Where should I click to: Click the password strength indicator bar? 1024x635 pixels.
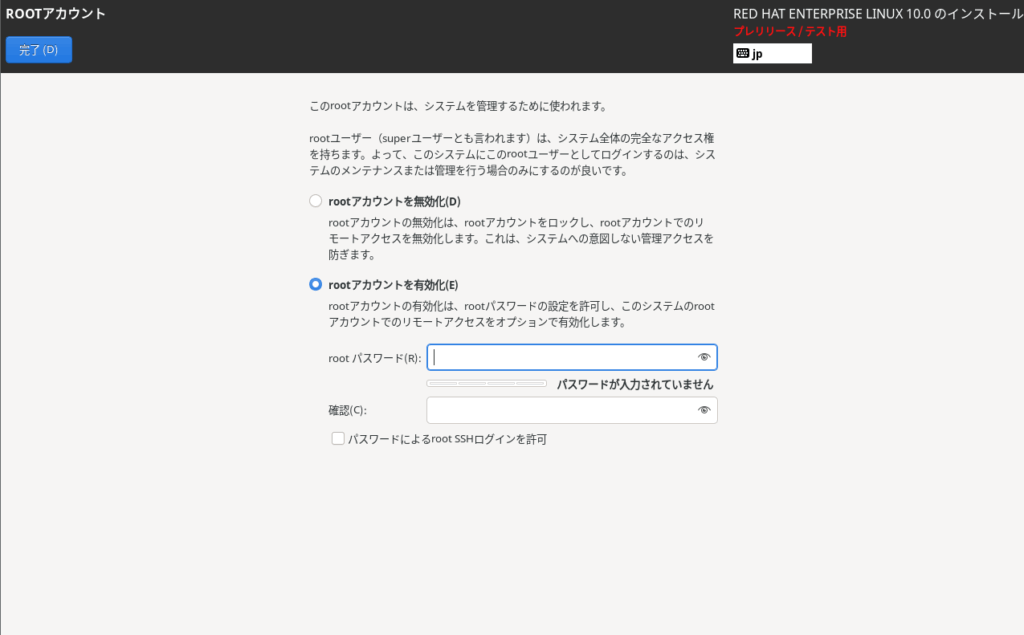click(x=486, y=383)
